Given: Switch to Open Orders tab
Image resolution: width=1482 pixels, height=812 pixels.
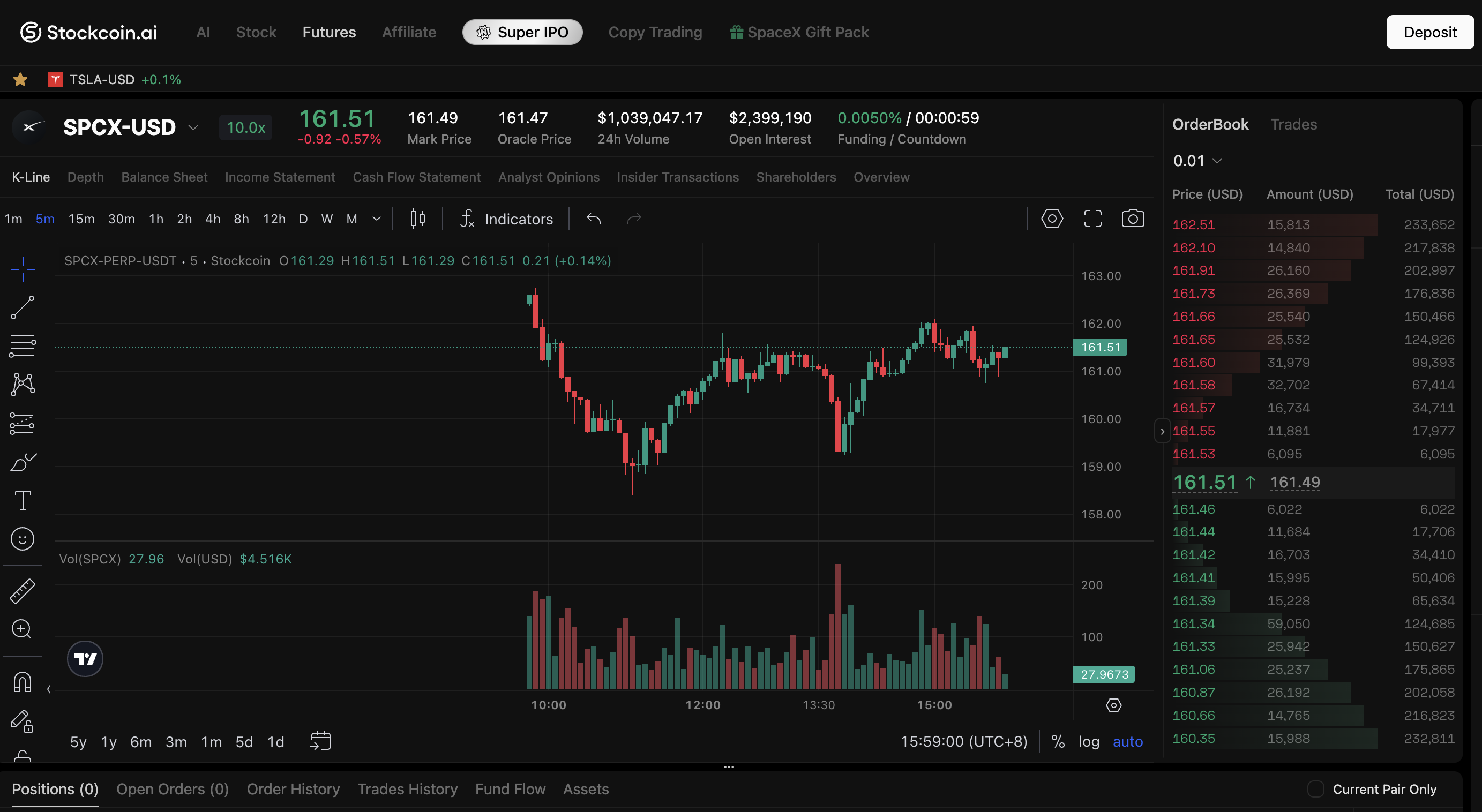Looking at the screenshot, I should pyautogui.click(x=173, y=789).
